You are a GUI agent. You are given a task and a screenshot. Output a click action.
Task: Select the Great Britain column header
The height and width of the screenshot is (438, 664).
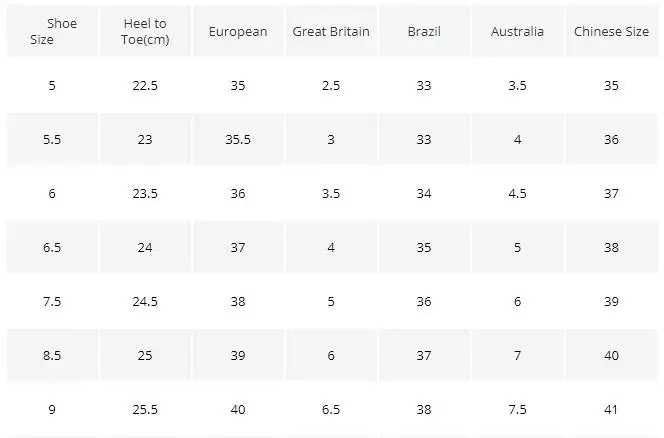tap(331, 32)
